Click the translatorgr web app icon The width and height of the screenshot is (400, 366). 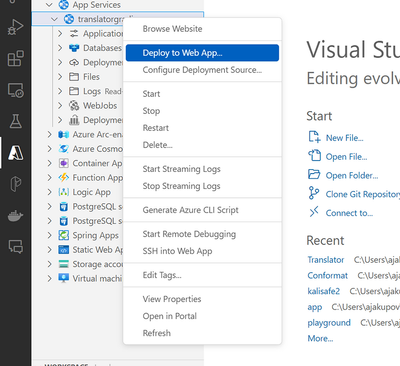pyautogui.click(x=69, y=19)
